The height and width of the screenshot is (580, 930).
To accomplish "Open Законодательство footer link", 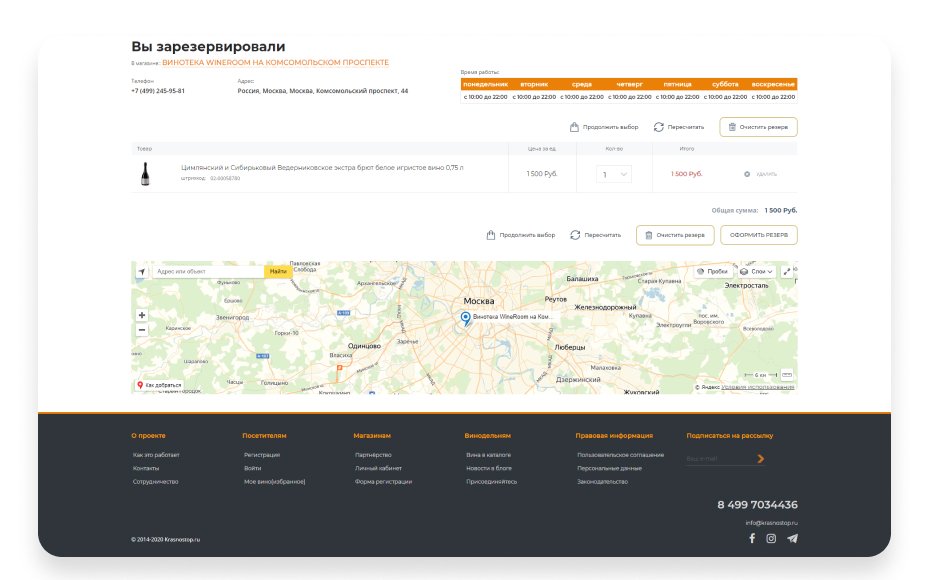I will coord(602,482).
